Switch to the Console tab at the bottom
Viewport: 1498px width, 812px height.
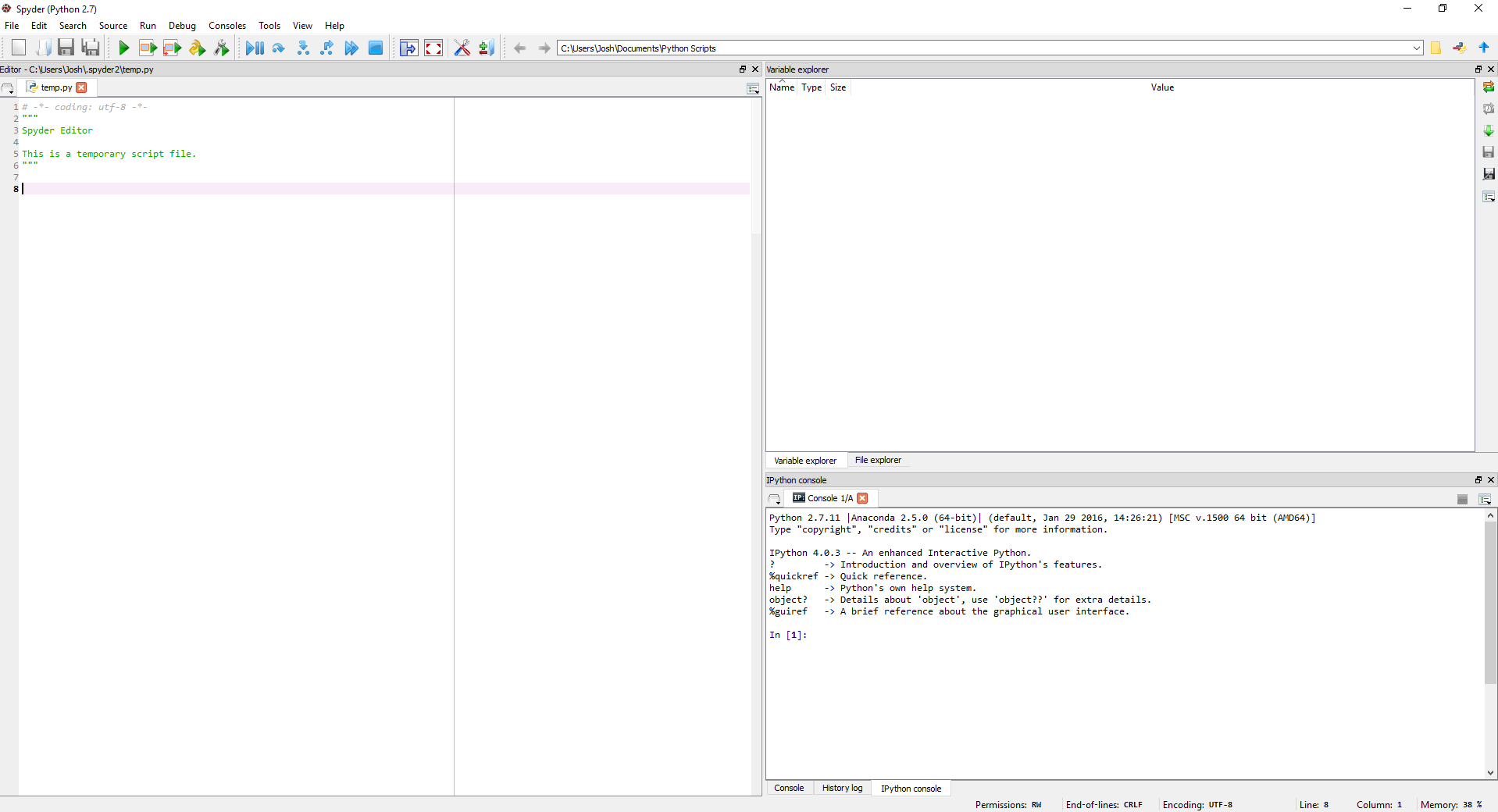tap(789, 788)
